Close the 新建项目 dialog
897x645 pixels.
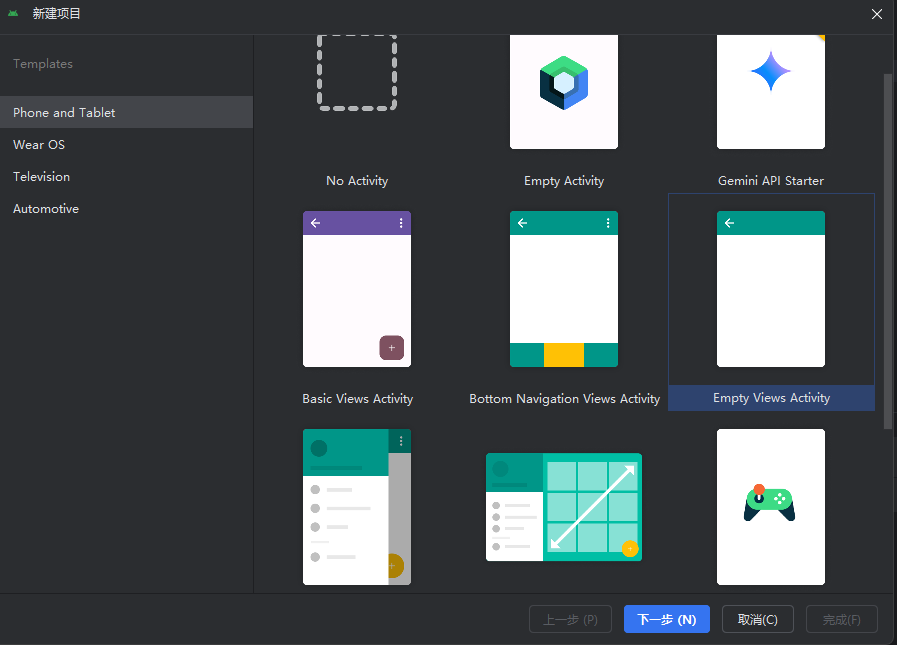pyautogui.click(x=876, y=14)
